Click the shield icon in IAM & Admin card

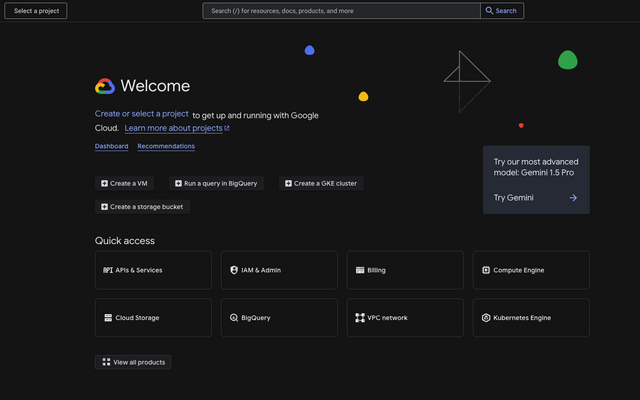pyautogui.click(x=234, y=270)
